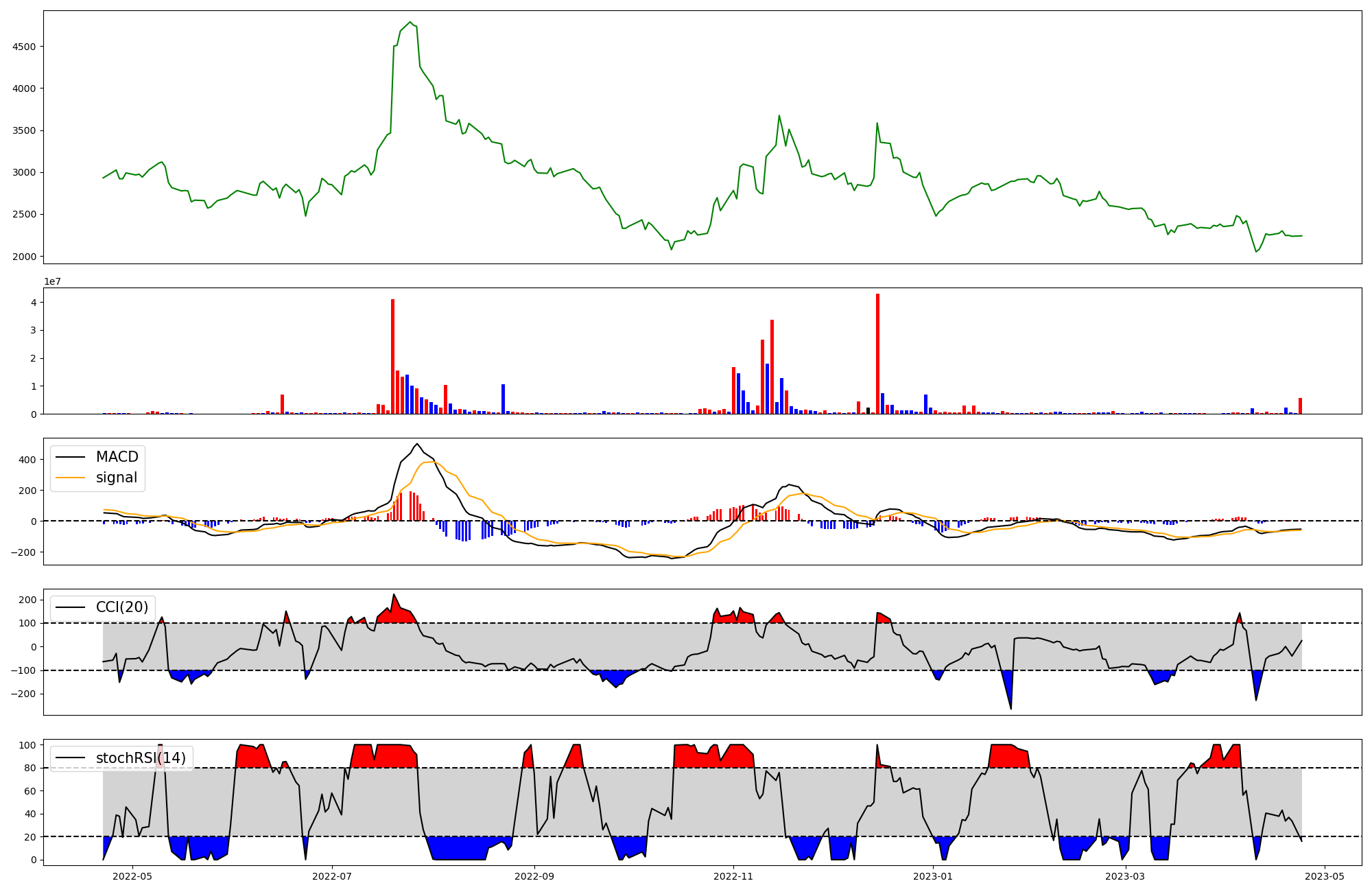
Task: Click the 400 label on MACD axis
Action: (x=28, y=460)
